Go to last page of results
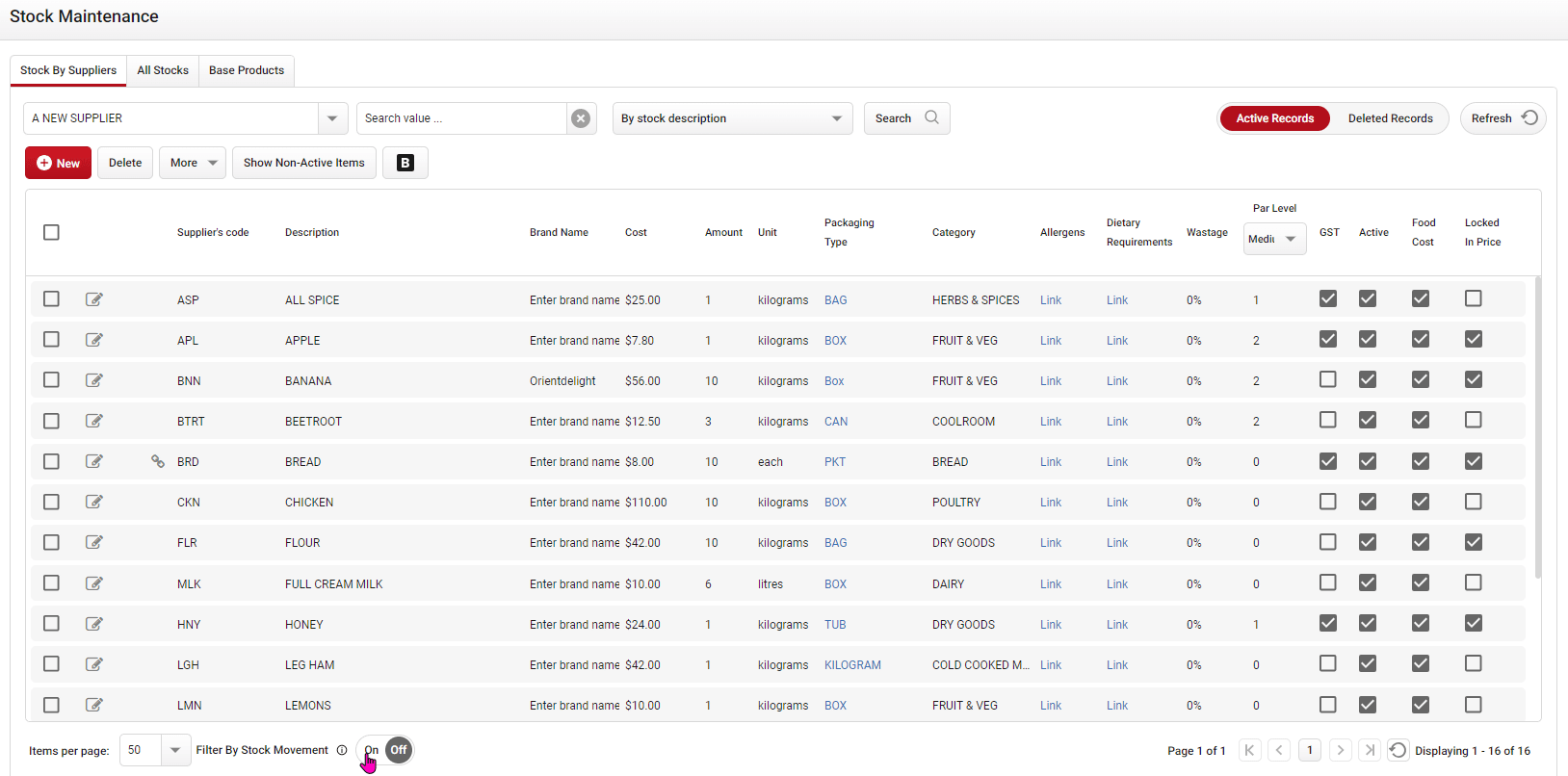1568x776 pixels. click(1370, 750)
